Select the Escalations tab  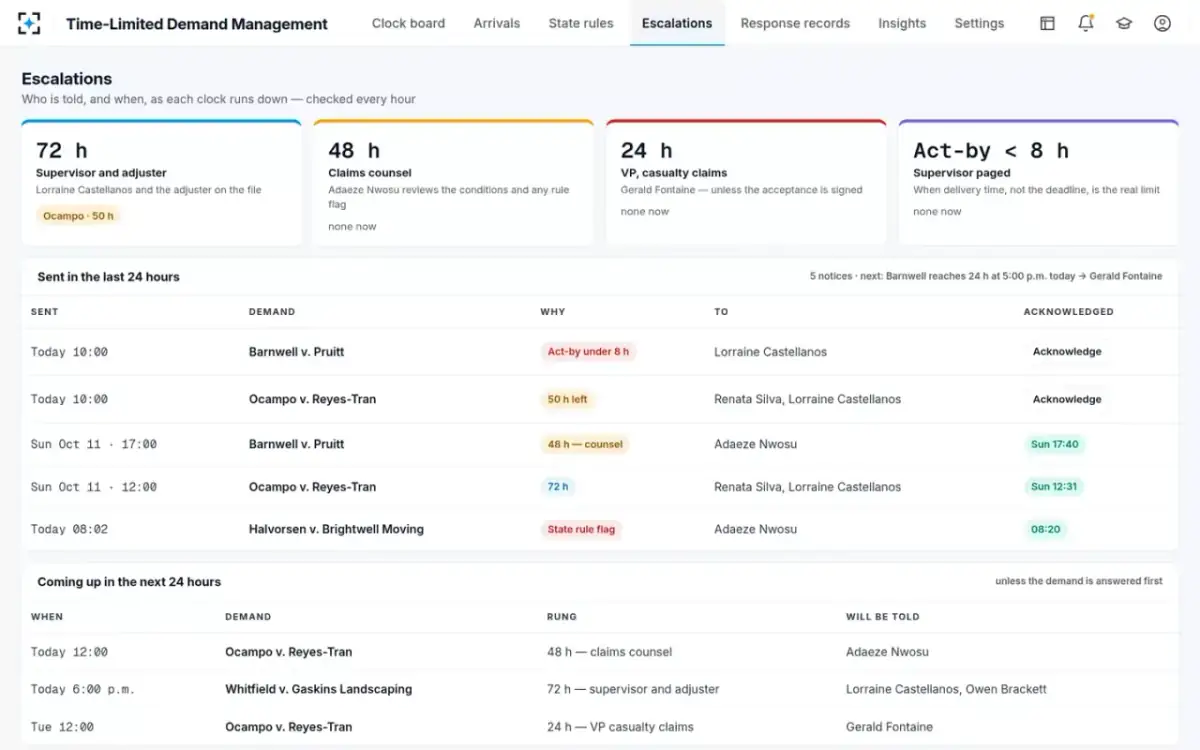point(677,23)
